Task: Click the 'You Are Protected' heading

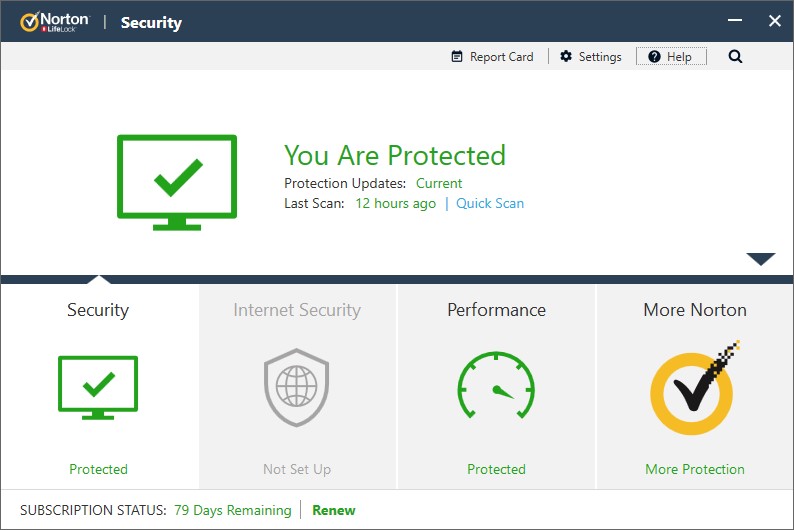Action: tap(394, 155)
